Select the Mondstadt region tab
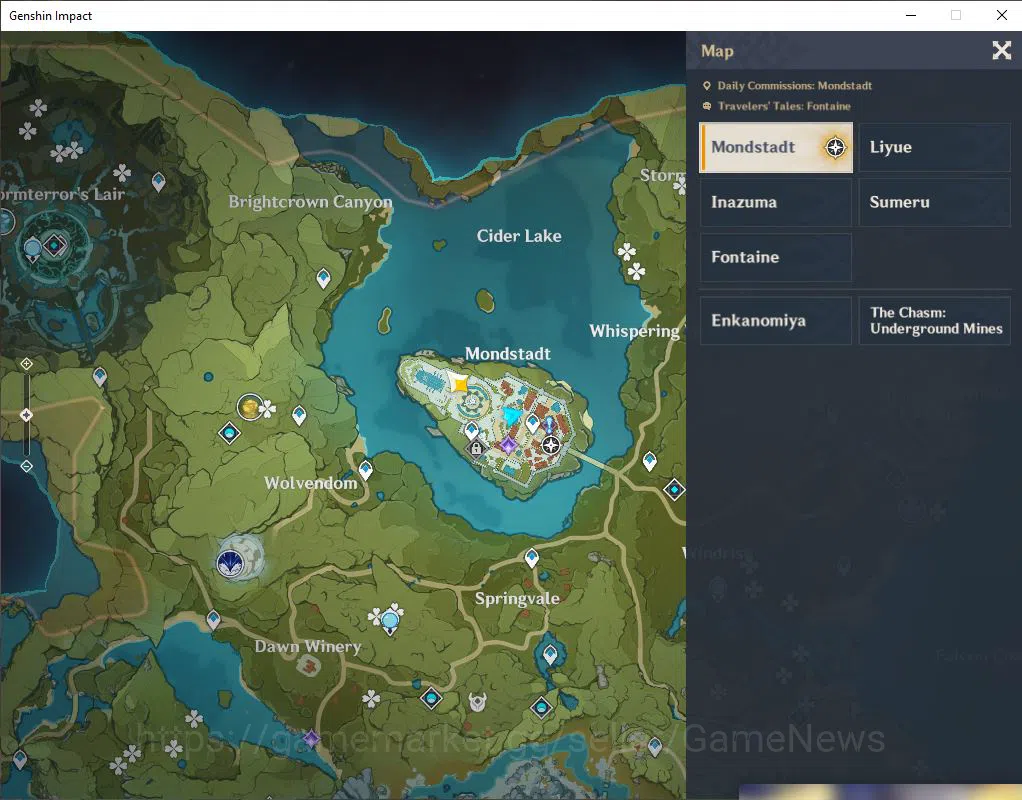 [x=776, y=147]
